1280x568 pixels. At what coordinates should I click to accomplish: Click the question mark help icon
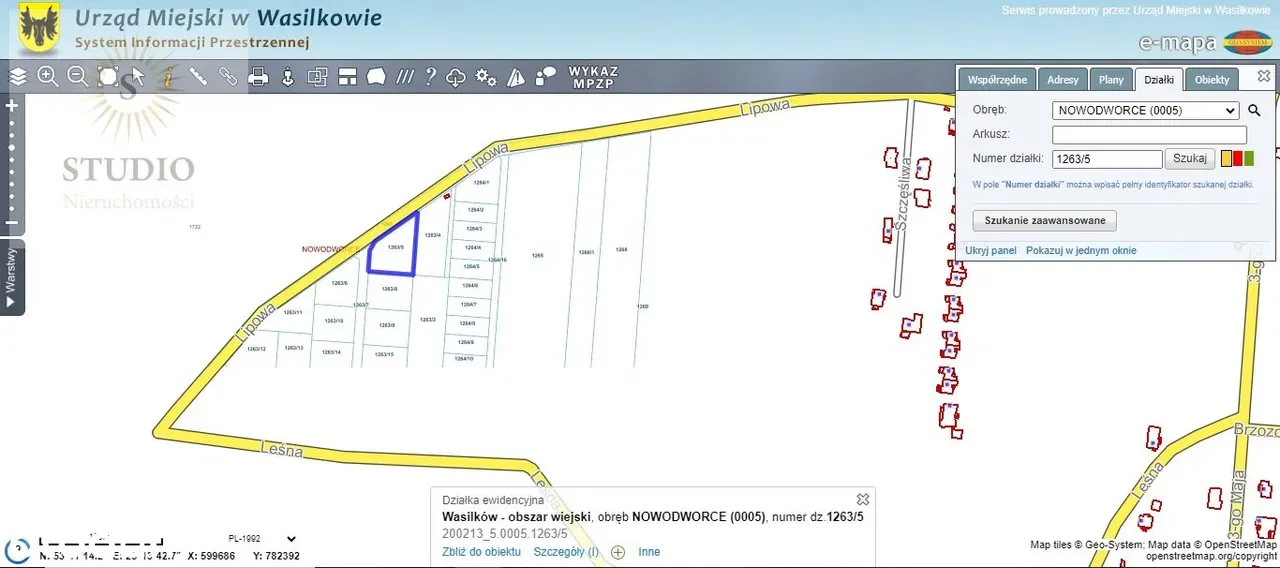(x=431, y=76)
